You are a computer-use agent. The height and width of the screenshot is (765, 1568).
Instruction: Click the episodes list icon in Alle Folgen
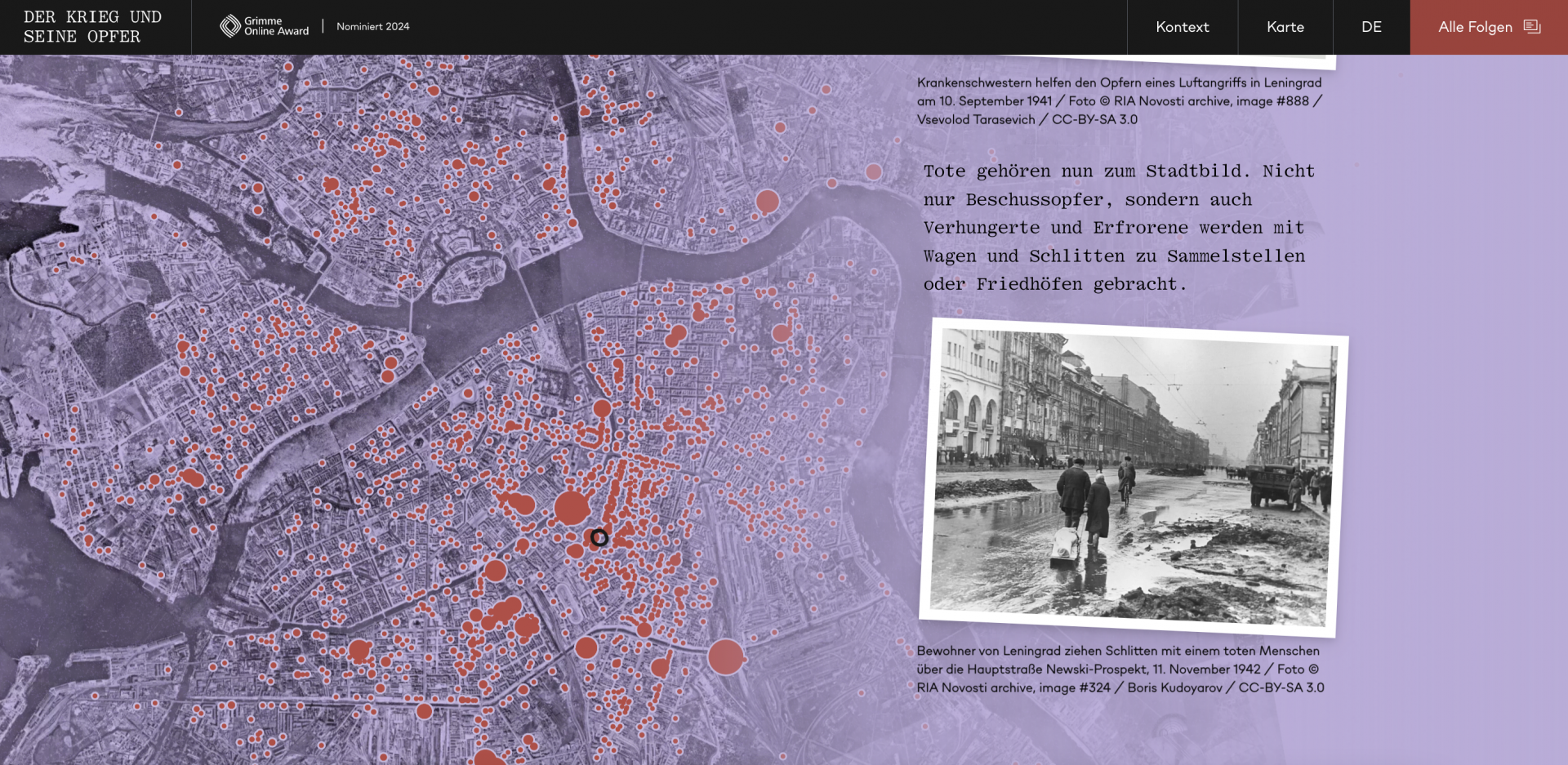point(1532,27)
